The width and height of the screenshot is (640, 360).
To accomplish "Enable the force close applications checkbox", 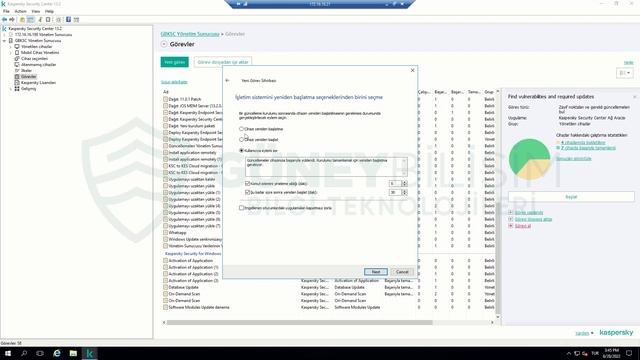I will click(242, 208).
